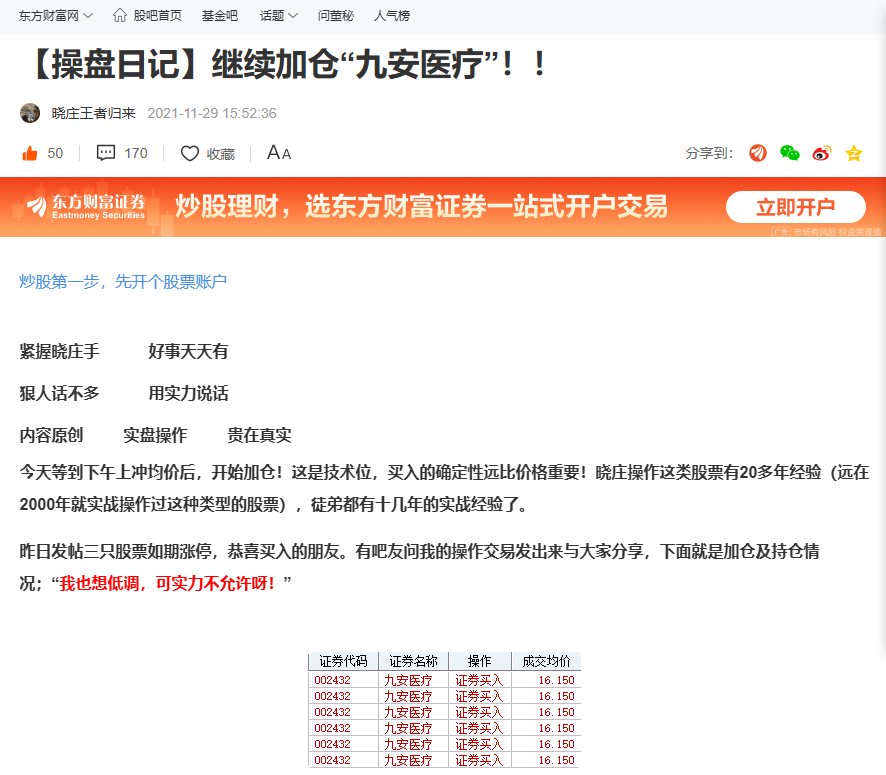Click the heart favorite icon
The image size is (886, 775).
pos(190,153)
